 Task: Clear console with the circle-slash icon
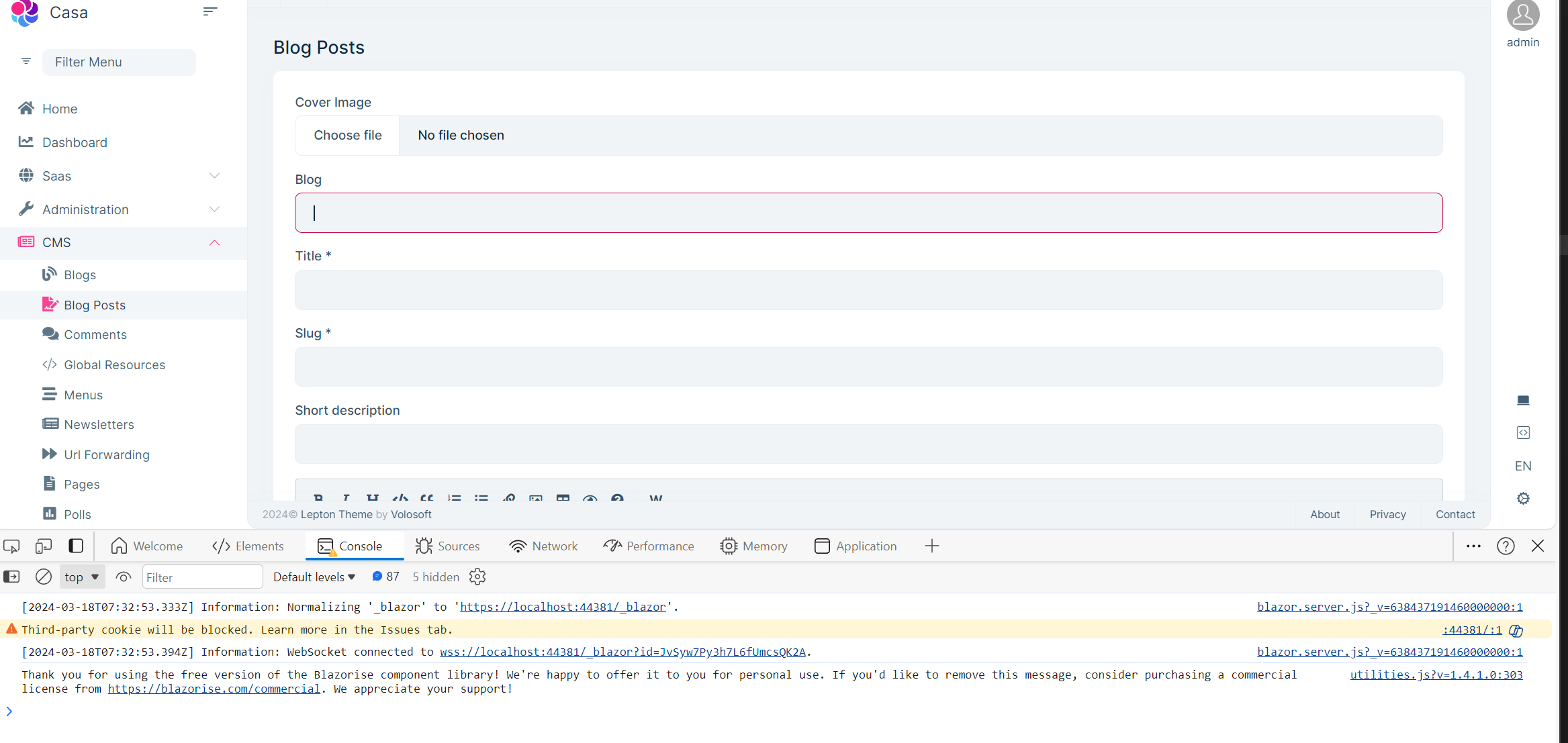tap(44, 577)
